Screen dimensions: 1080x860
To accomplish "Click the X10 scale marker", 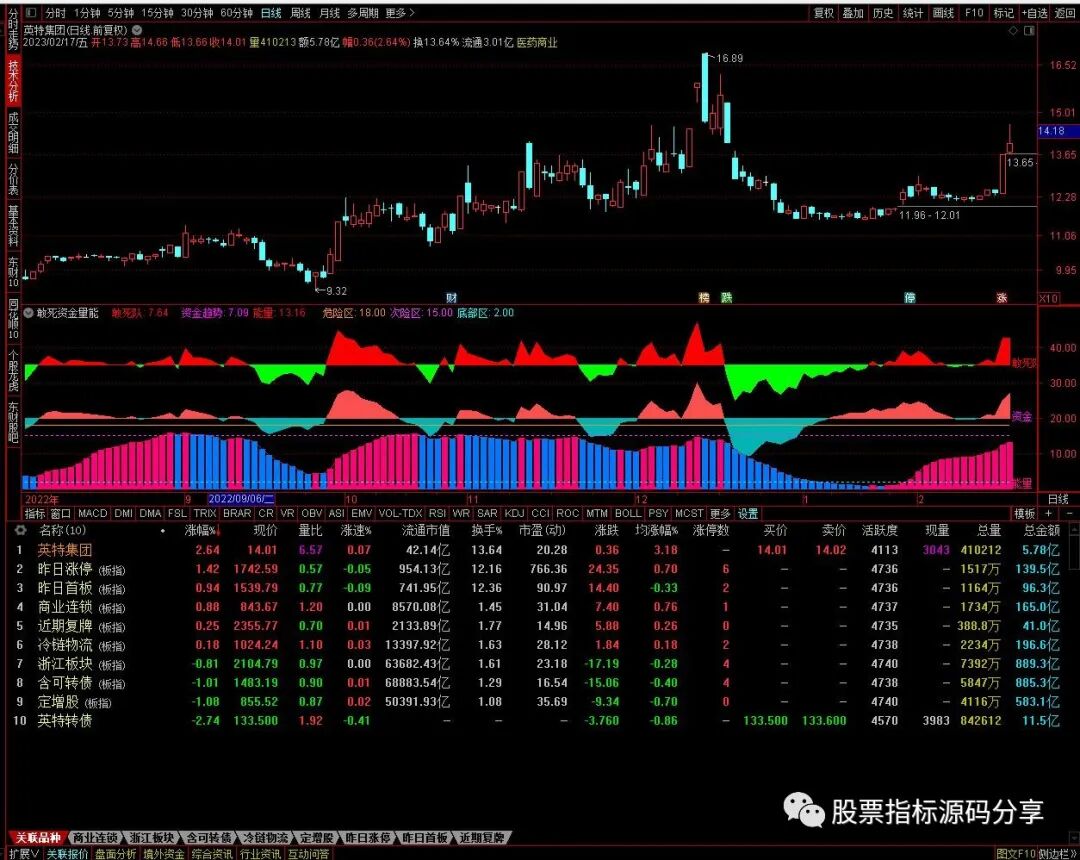I will 1048,298.
